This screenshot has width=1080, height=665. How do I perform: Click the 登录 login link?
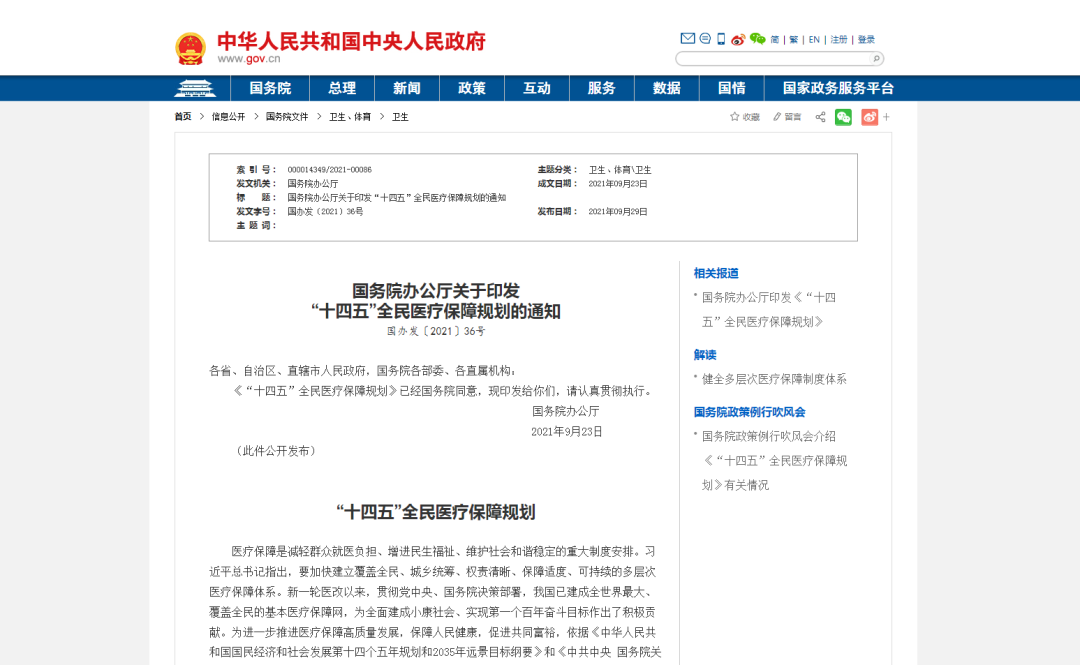click(x=866, y=40)
